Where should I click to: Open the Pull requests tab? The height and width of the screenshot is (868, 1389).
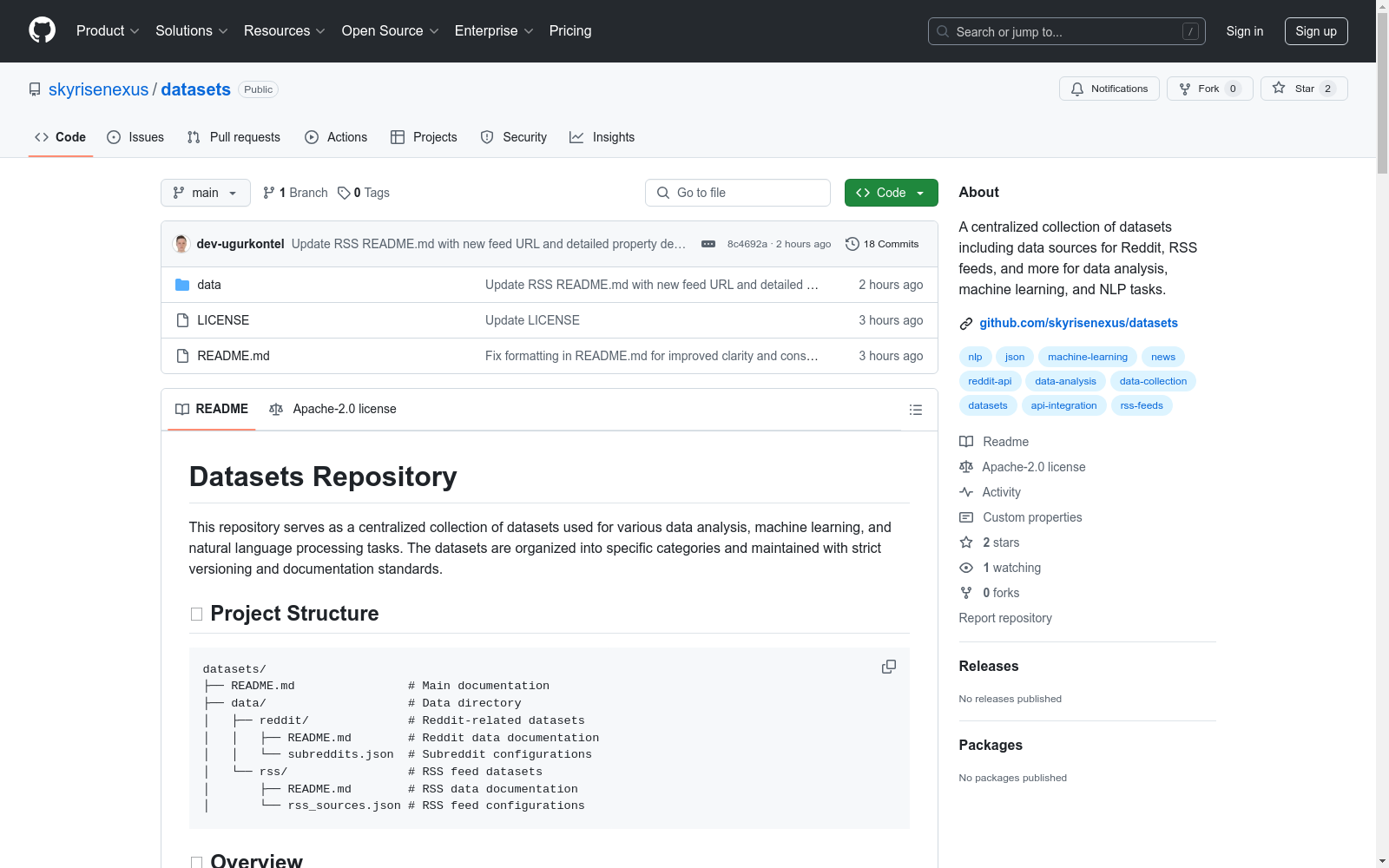click(234, 137)
